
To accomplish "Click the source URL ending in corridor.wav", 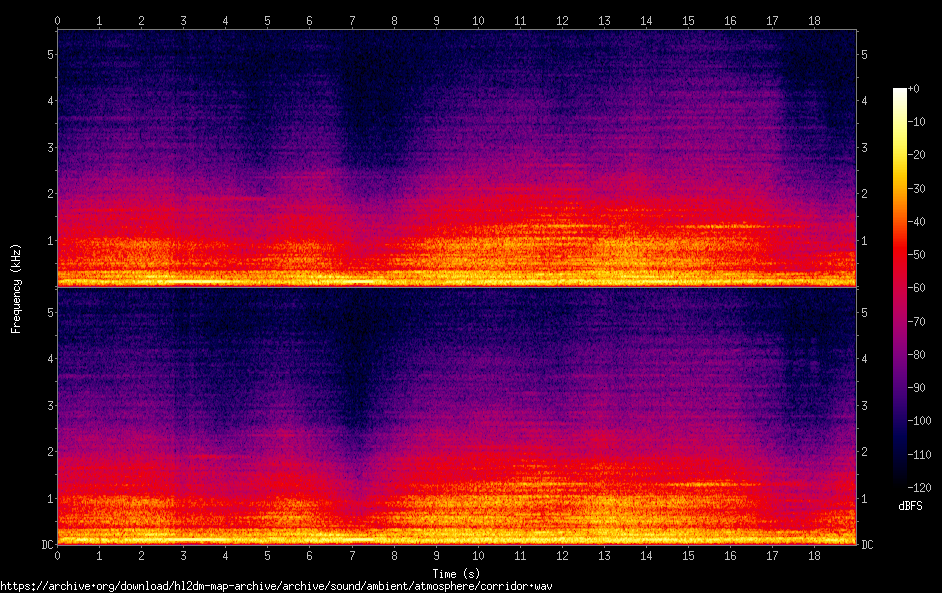I will 276,585.
